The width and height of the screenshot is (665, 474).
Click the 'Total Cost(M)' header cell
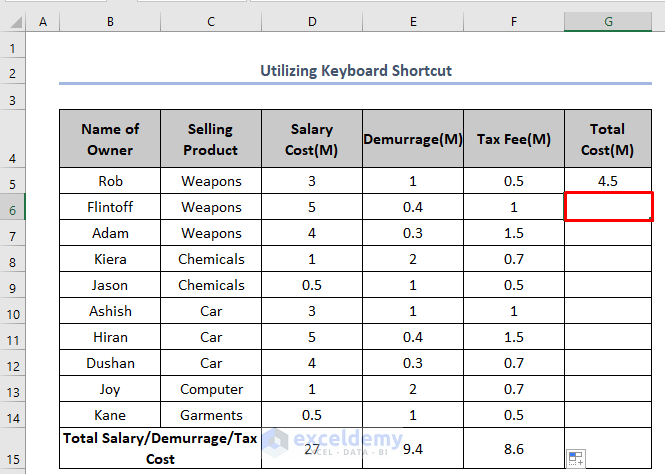click(608, 139)
